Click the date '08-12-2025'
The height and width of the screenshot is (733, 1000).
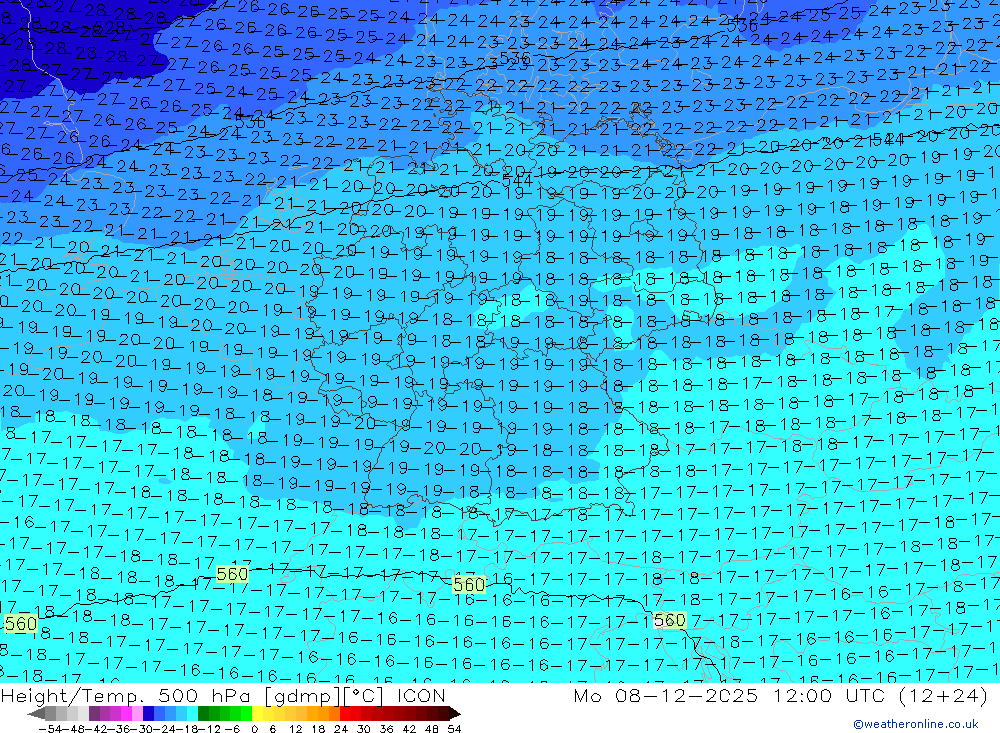point(686,696)
